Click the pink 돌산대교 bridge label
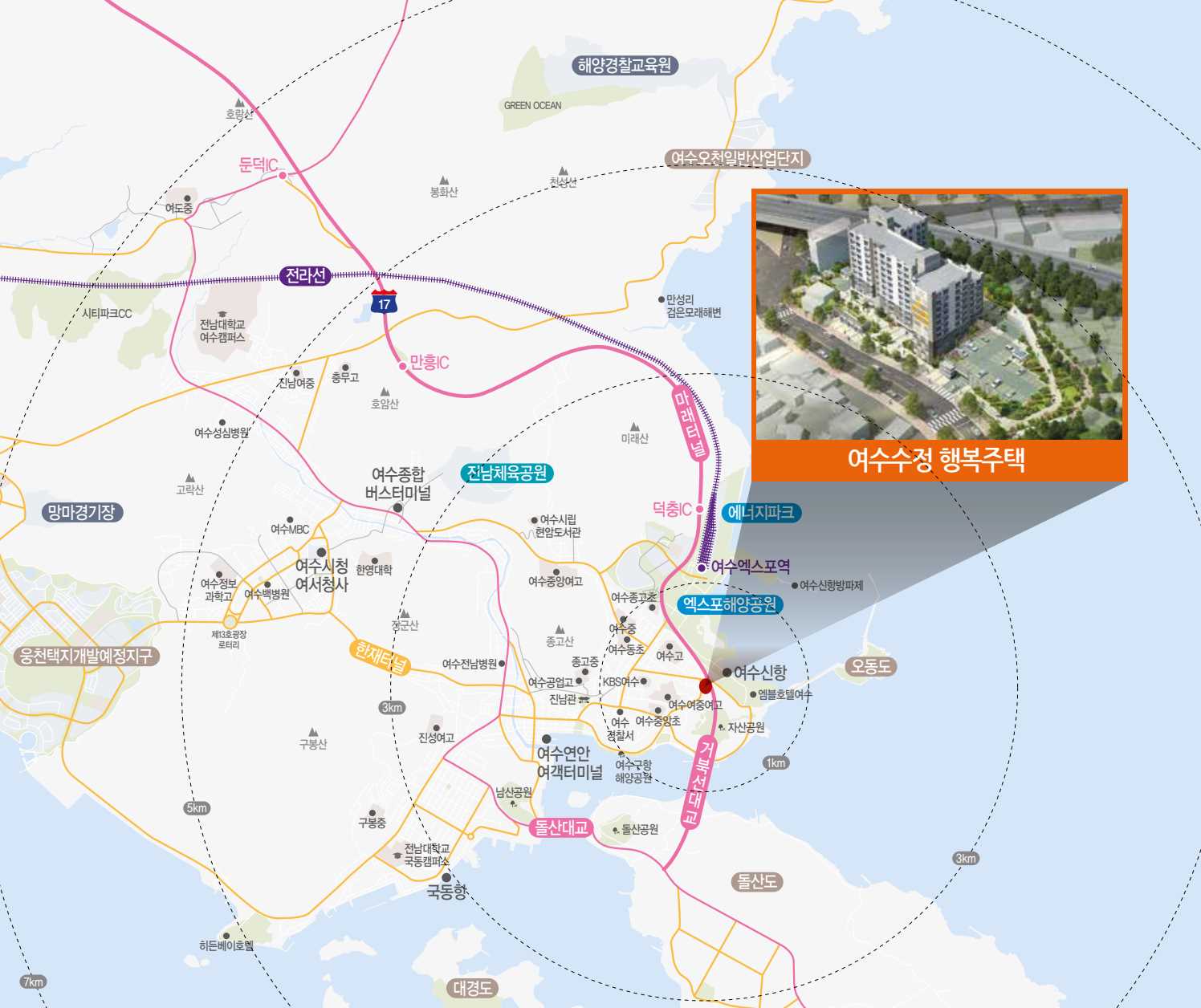This screenshot has height=1008, width=1201. (562, 827)
